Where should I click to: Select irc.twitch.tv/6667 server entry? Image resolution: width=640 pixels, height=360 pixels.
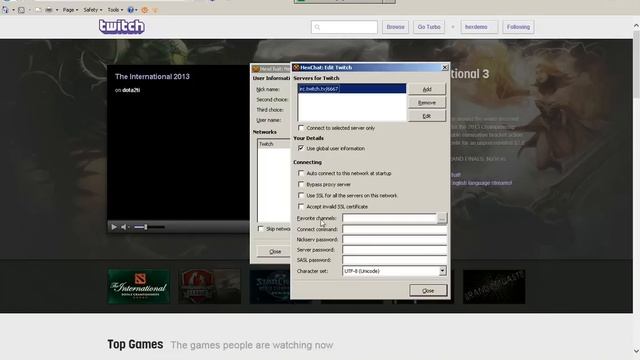pos(352,89)
